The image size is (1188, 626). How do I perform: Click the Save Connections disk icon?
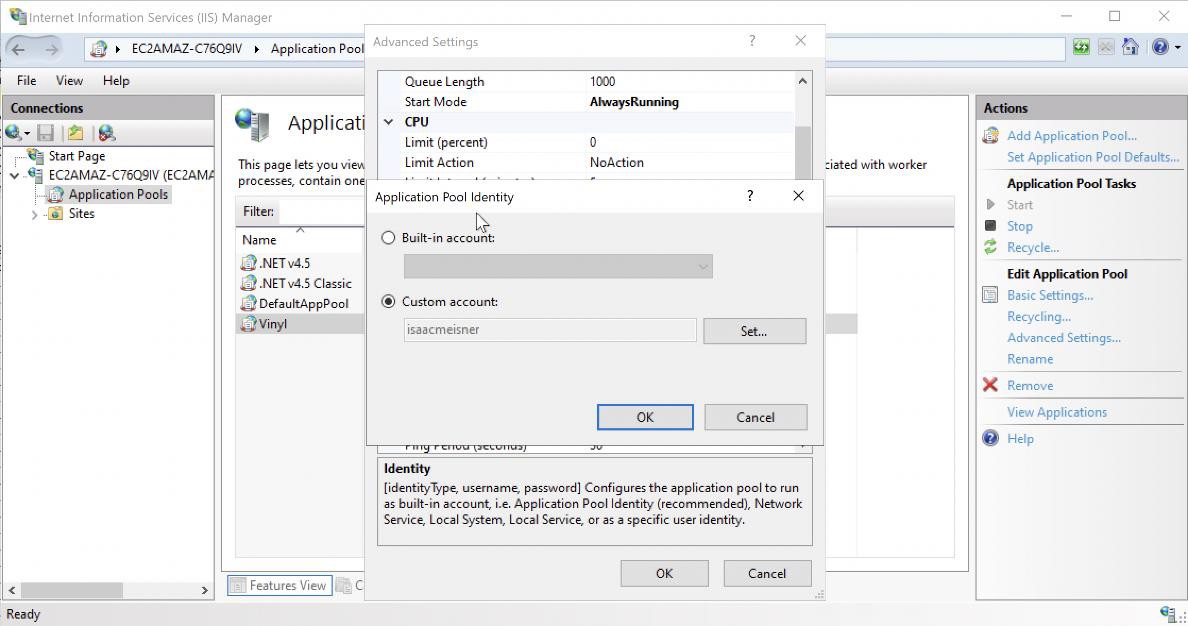44,131
